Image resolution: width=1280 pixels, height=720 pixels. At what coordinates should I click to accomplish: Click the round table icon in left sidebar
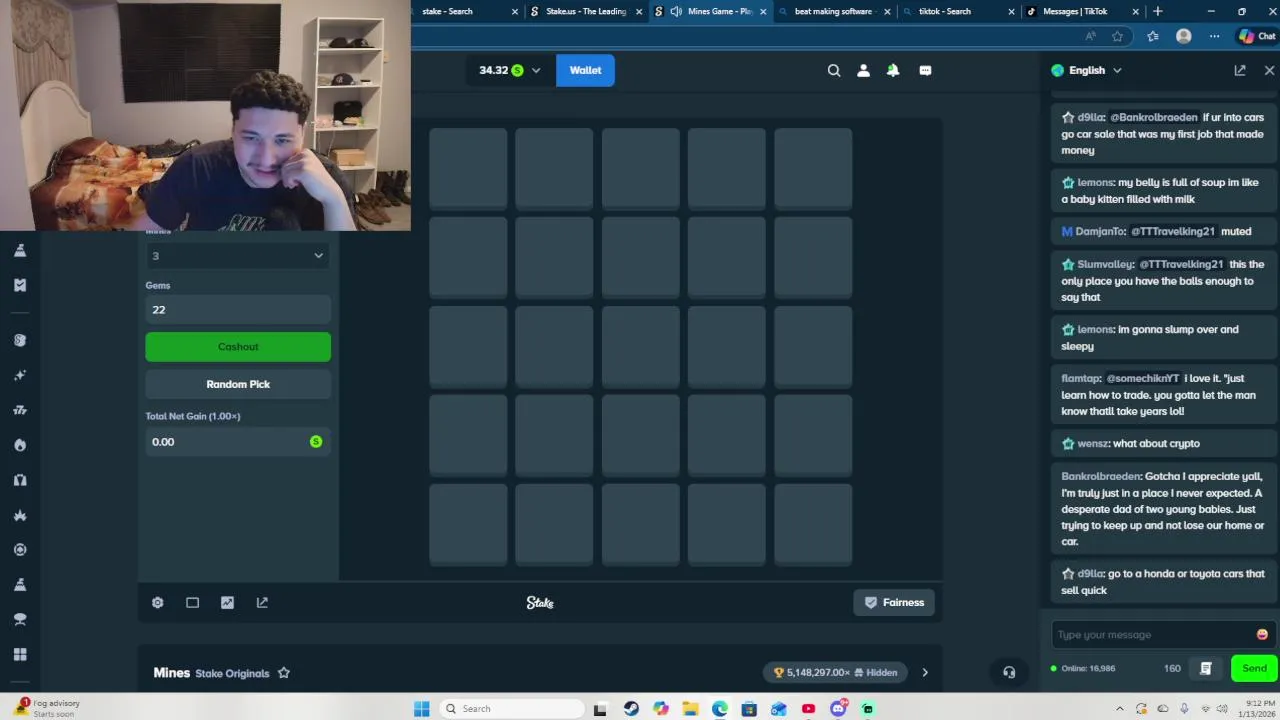20,620
